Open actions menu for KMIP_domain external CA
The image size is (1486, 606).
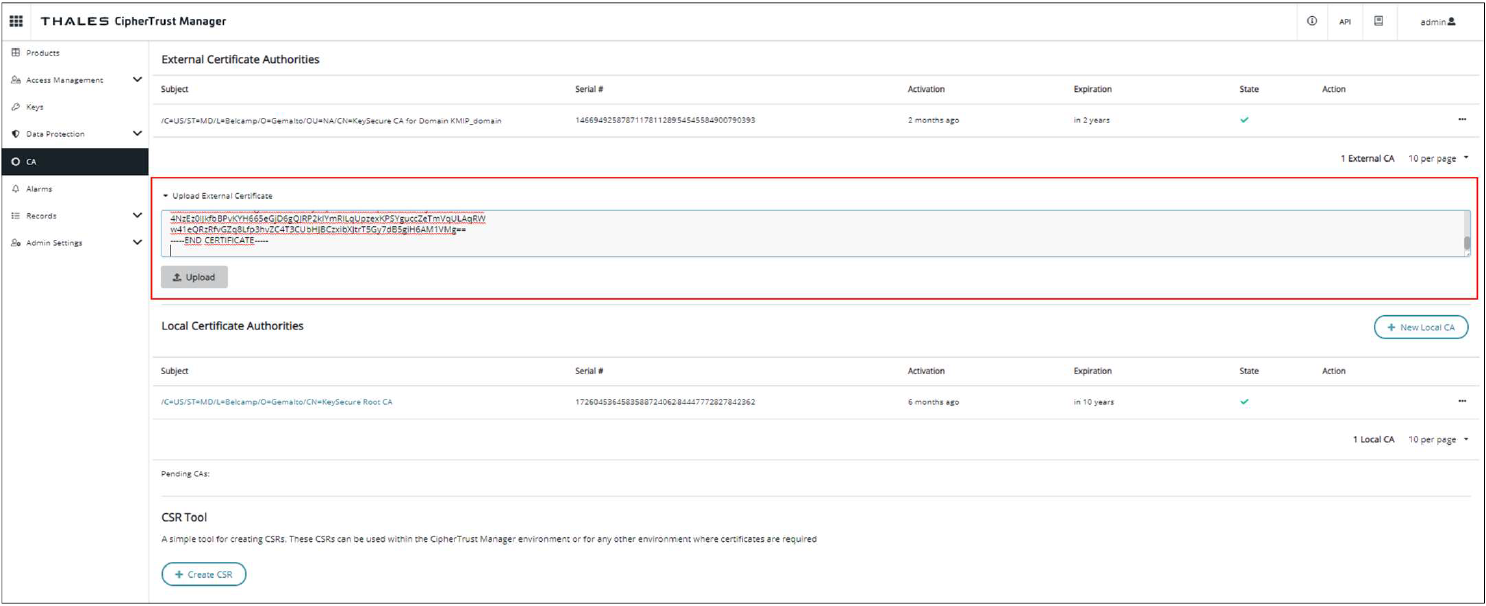1462,120
